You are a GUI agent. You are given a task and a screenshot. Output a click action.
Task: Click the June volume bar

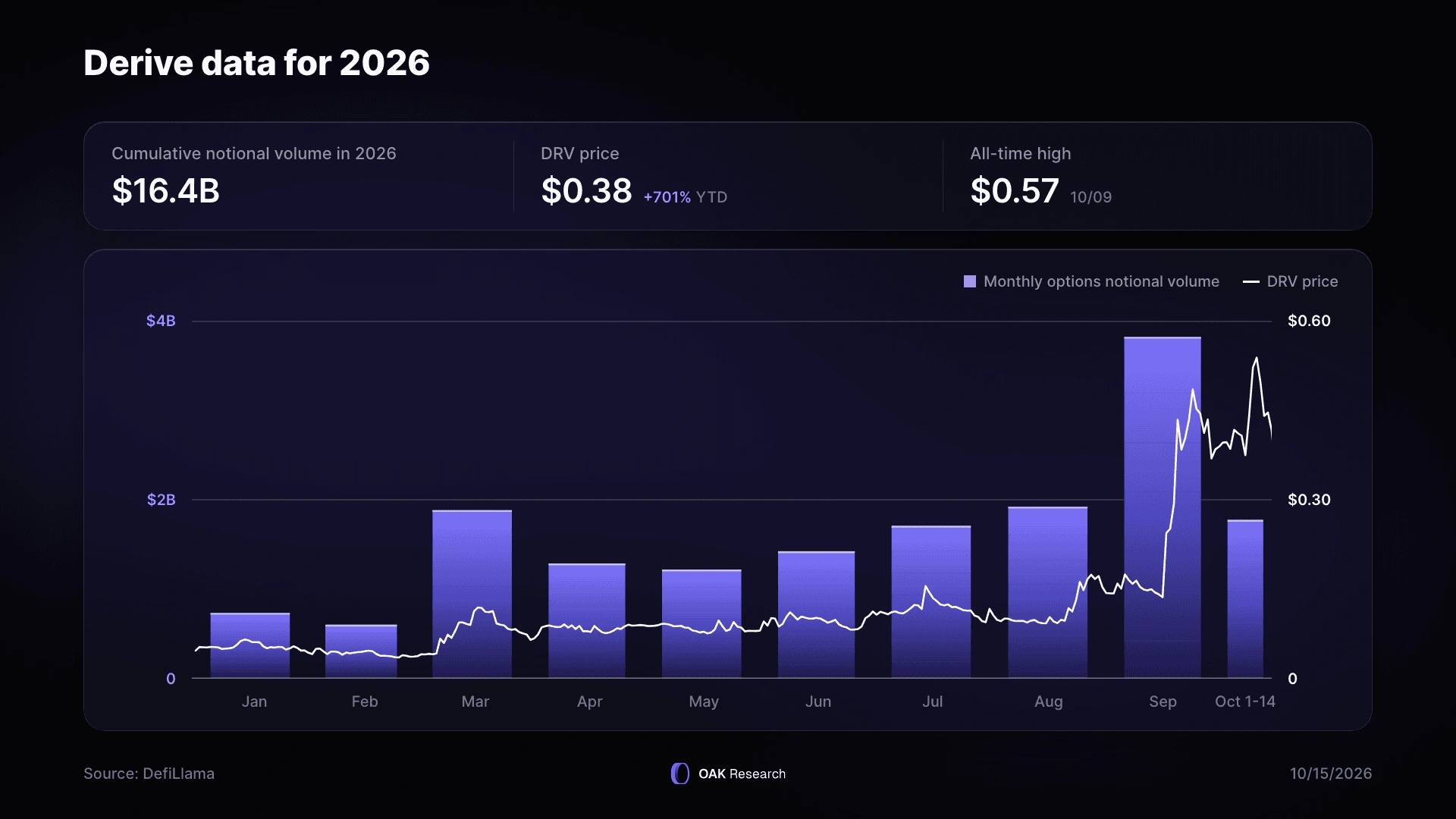point(816,615)
